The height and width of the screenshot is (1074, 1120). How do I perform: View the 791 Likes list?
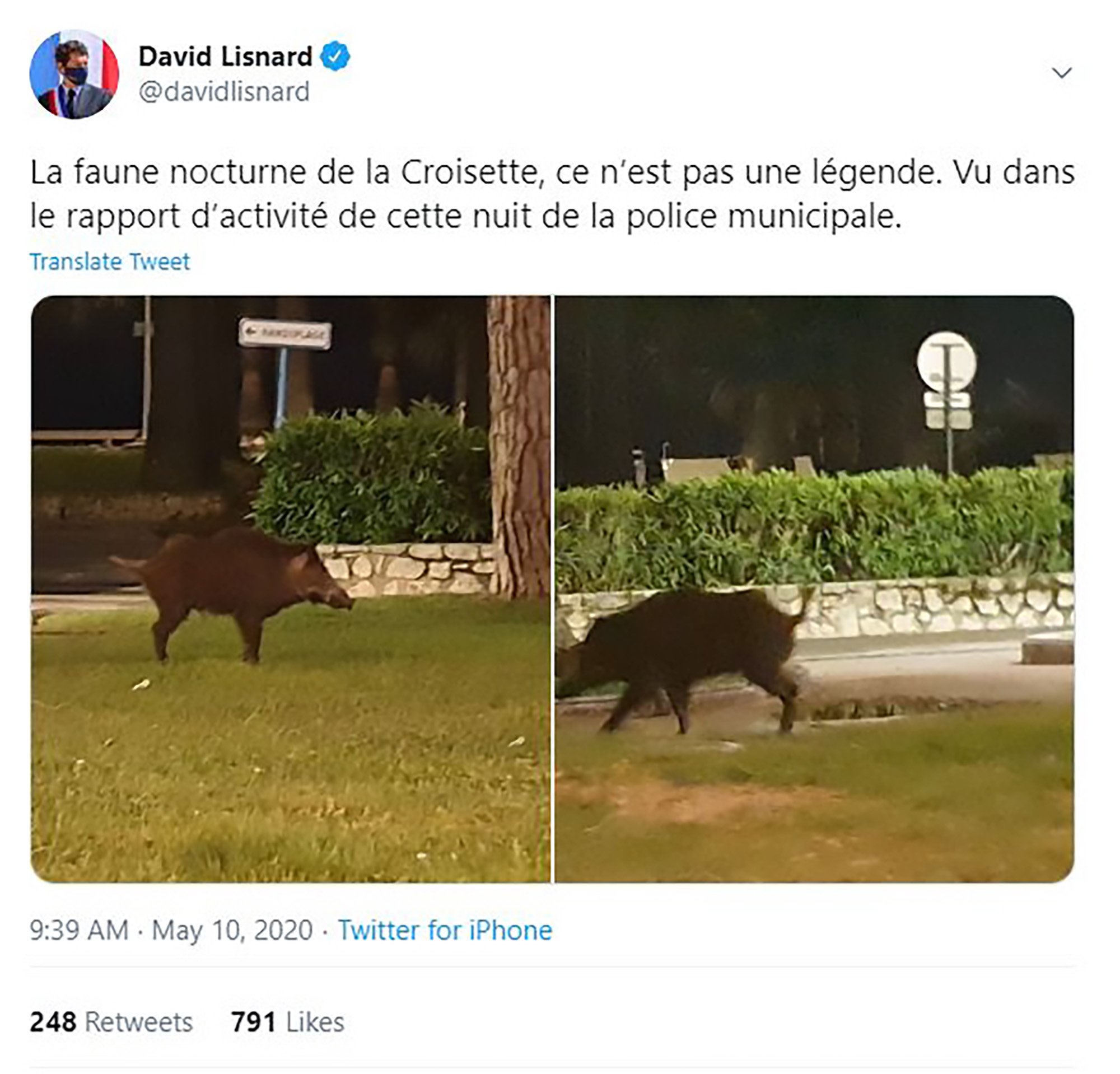pos(287,1022)
